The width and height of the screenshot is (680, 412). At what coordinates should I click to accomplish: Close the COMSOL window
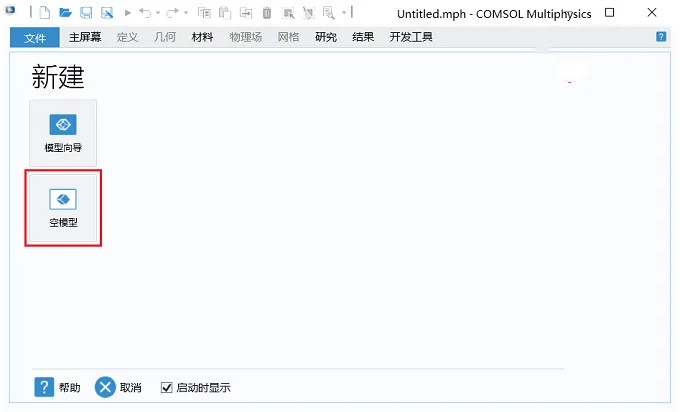pyautogui.click(x=651, y=13)
